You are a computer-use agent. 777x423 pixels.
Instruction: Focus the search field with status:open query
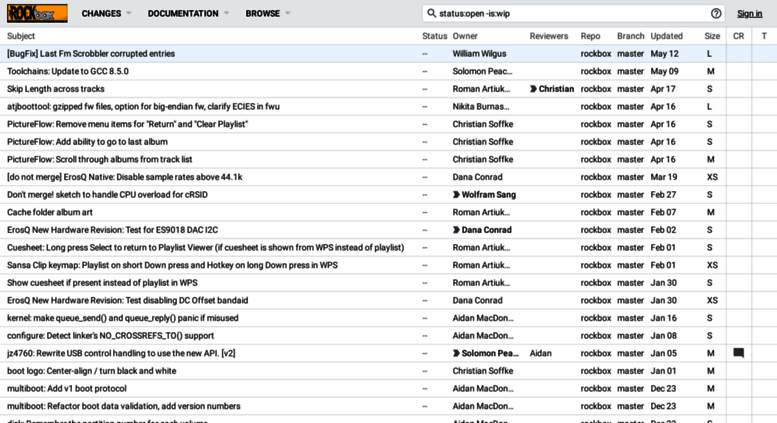tap(572, 13)
